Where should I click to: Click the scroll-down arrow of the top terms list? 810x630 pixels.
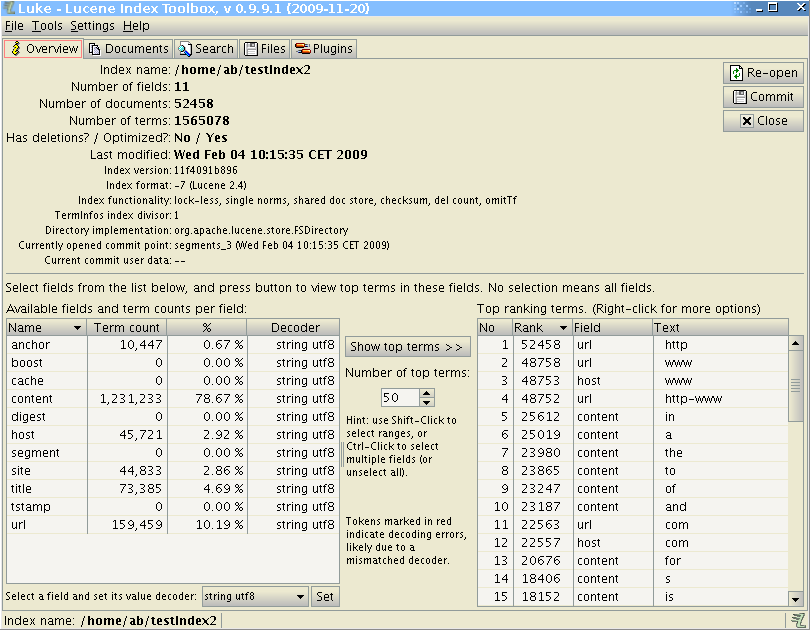coord(796,598)
